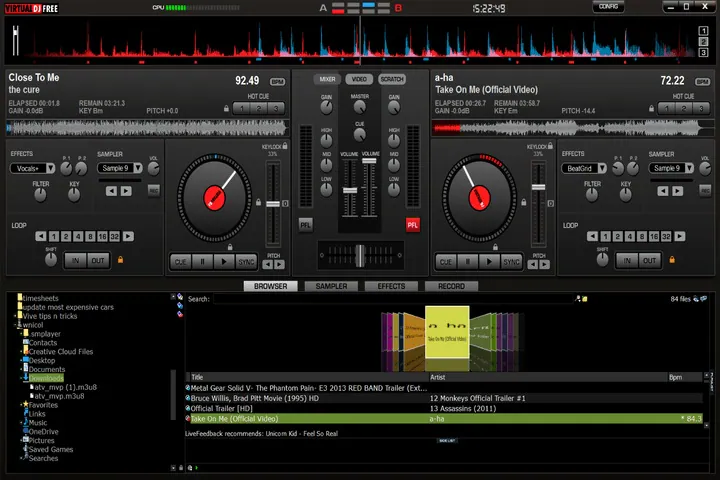This screenshot has height=480, width=720.
Task: Select 8-beat loop on right deck
Action: (x=642, y=237)
